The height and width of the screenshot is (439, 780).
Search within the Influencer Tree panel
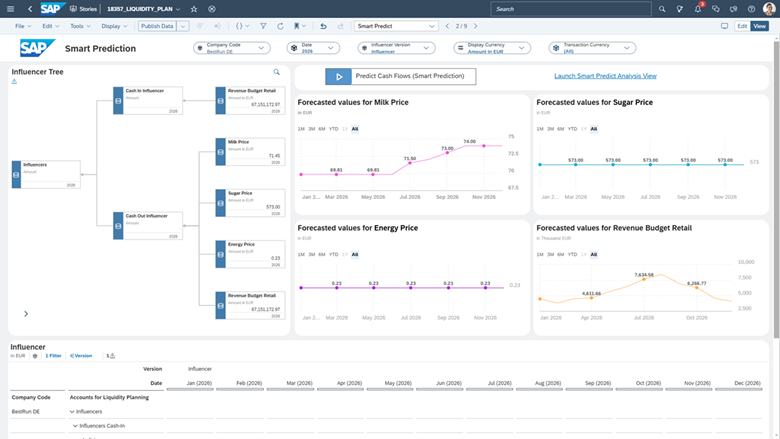[277, 72]
